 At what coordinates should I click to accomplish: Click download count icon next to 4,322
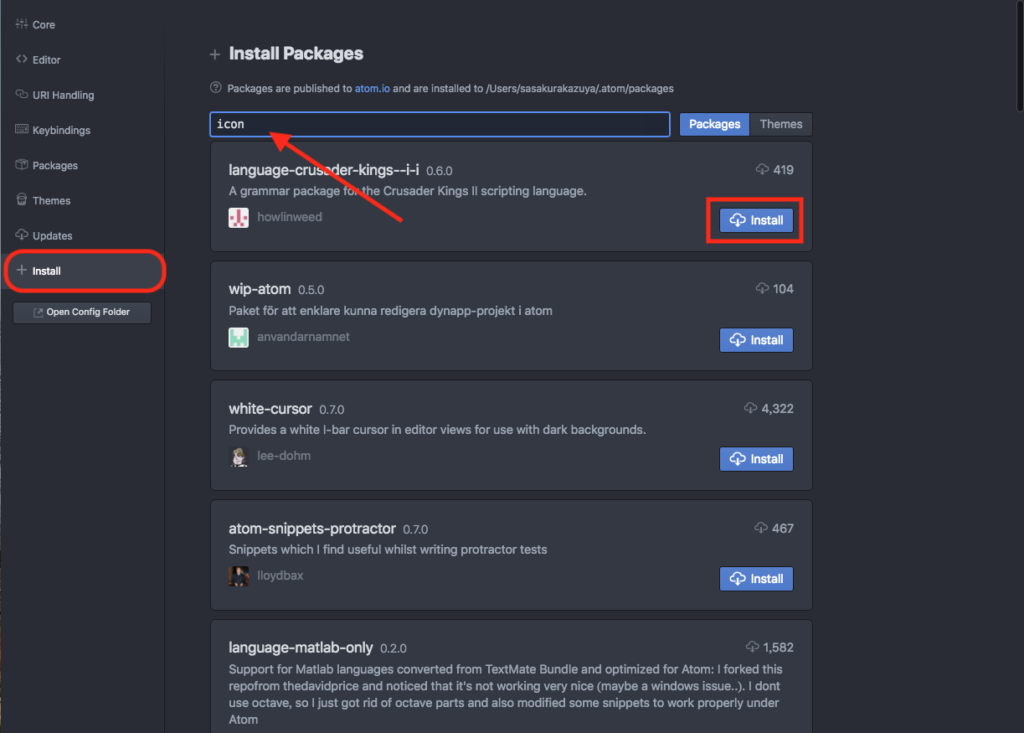pyautogui.click(x=750, y=408)
